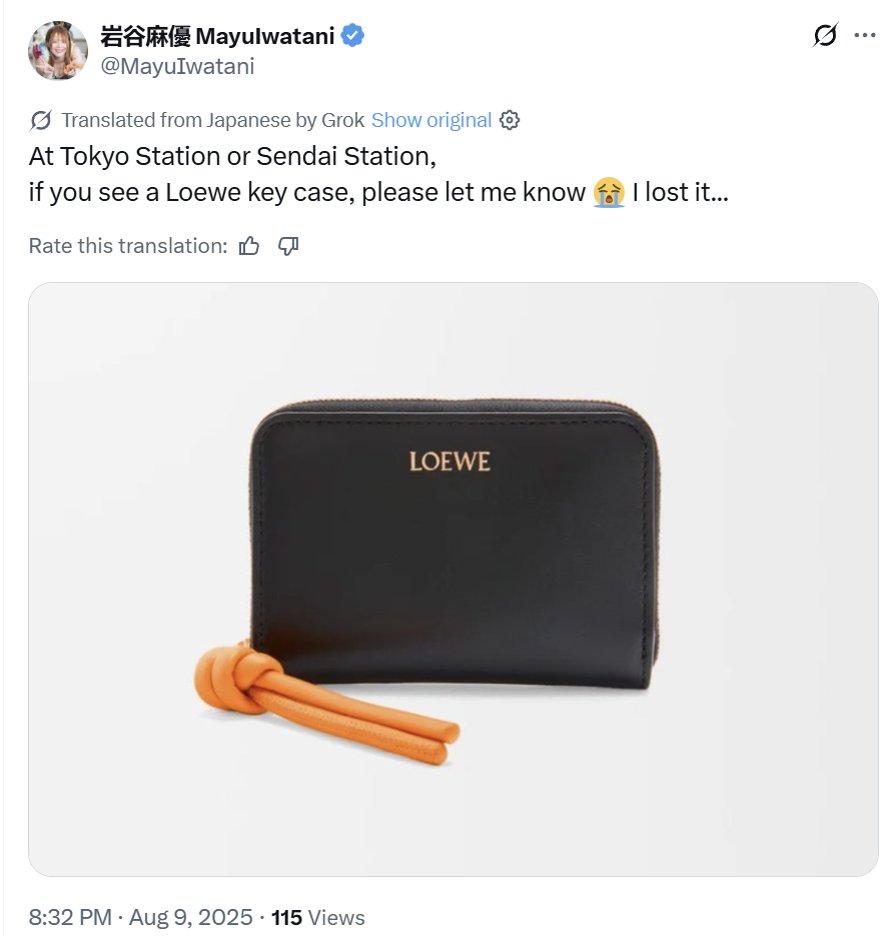This screenshot has width=896, height=936.
Task: Click the Grok icon at top right
Action: (x=825, y=35)
